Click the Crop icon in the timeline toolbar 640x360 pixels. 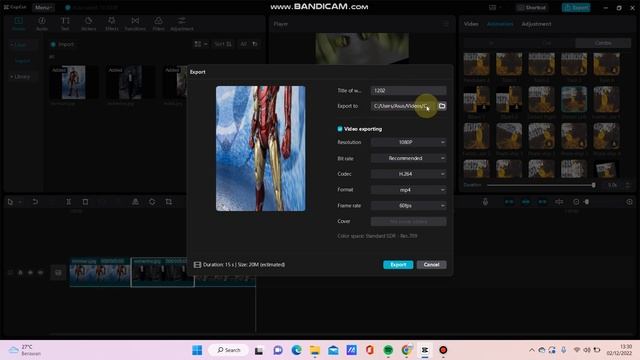coord(169,202)
